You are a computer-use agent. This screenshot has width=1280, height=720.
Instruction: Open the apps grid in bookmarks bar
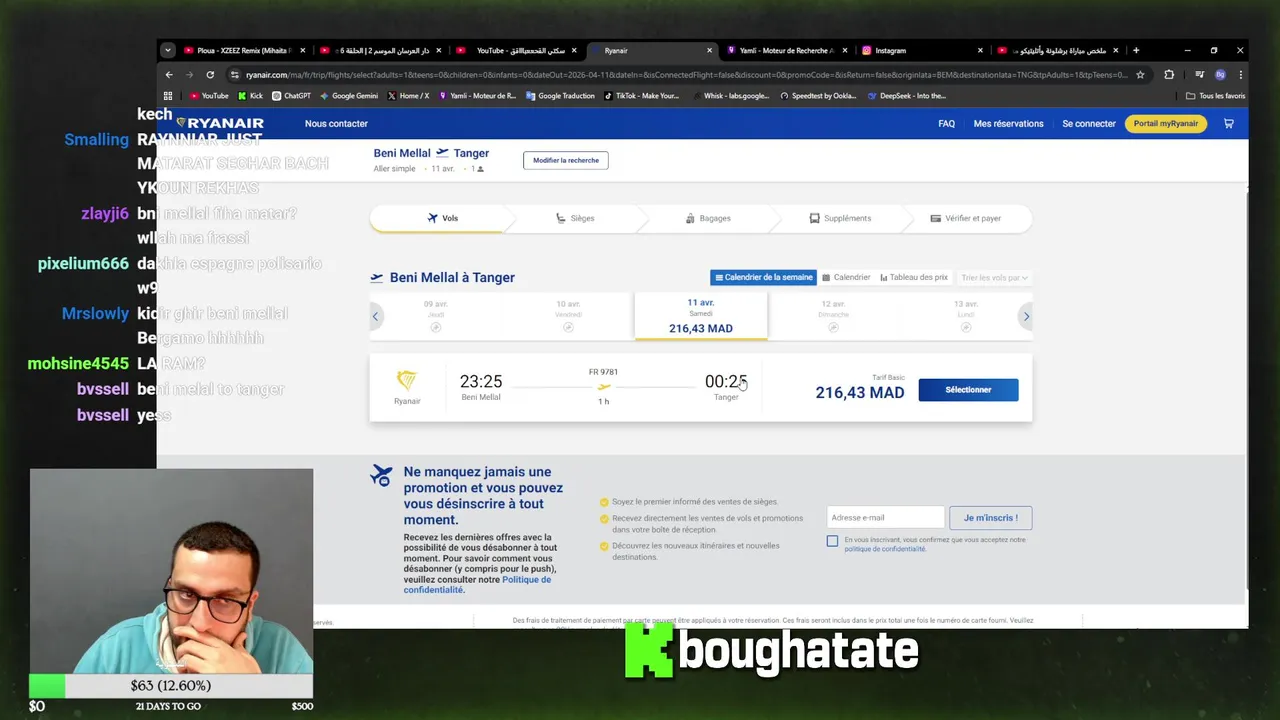(x=168, y=96)
